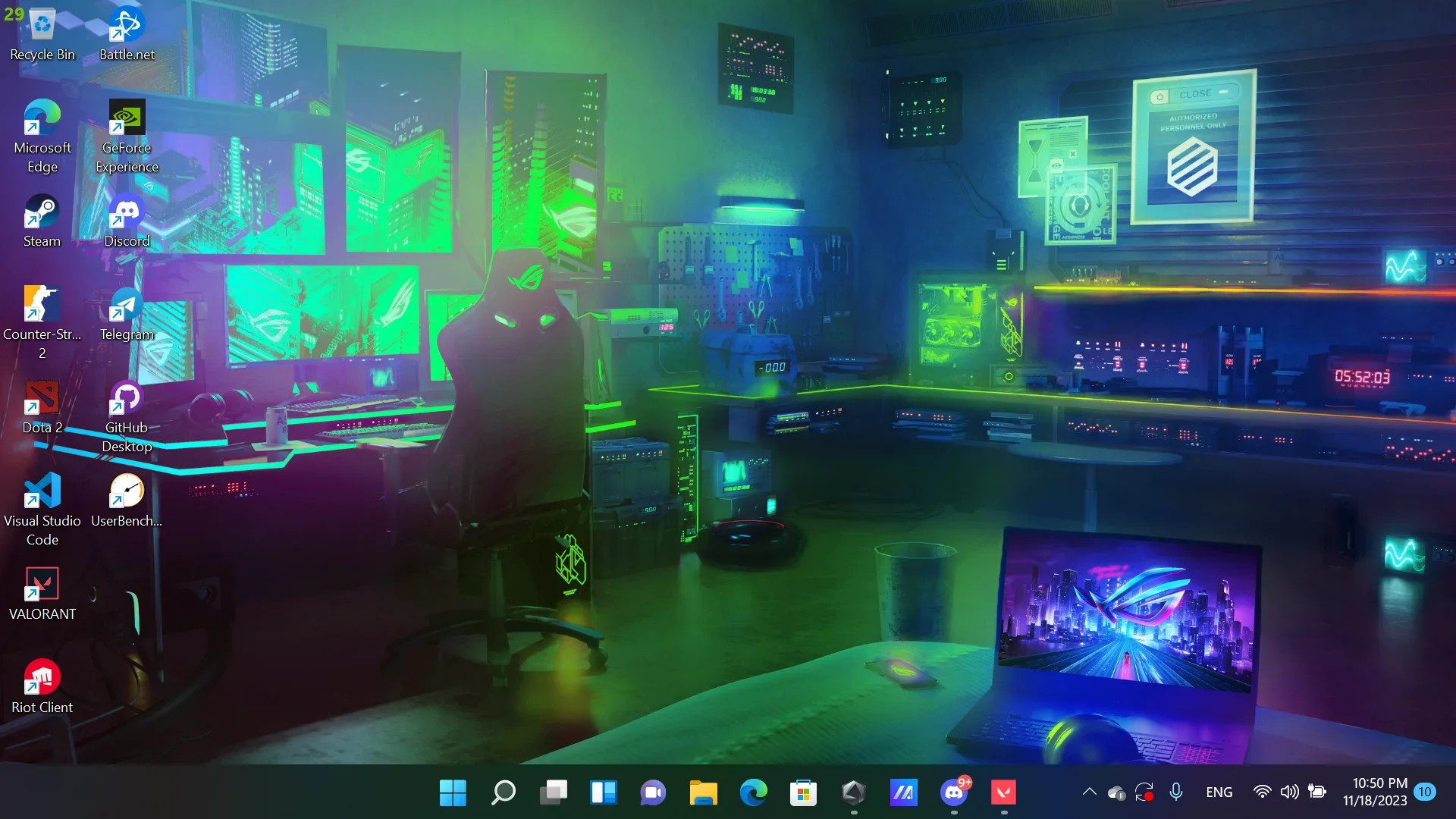Switch the ENG input language indicator
1456x819 pixels.
(x=1219, y=792)
